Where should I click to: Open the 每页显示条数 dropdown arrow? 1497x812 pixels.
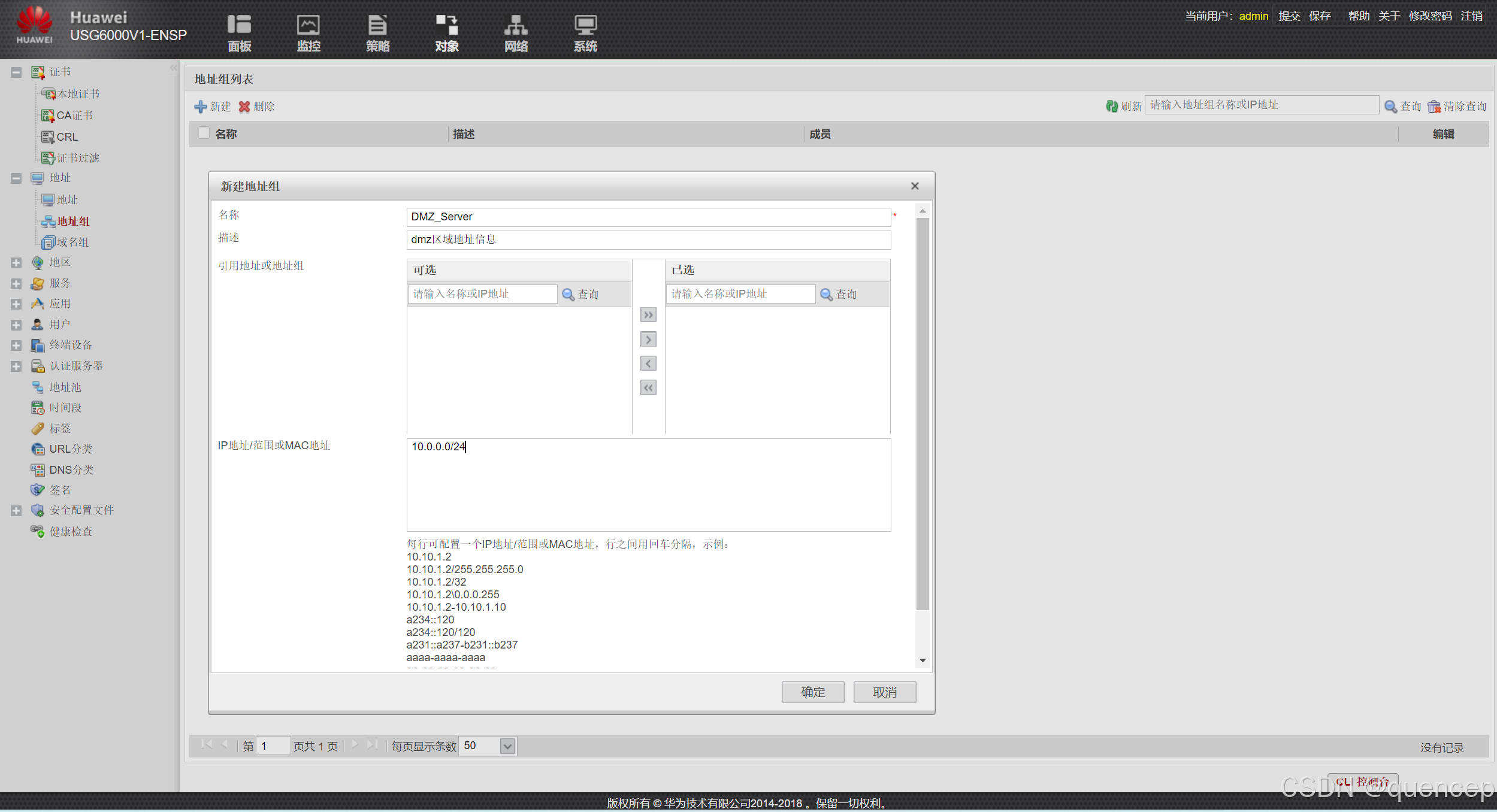[x=507, y=746]
